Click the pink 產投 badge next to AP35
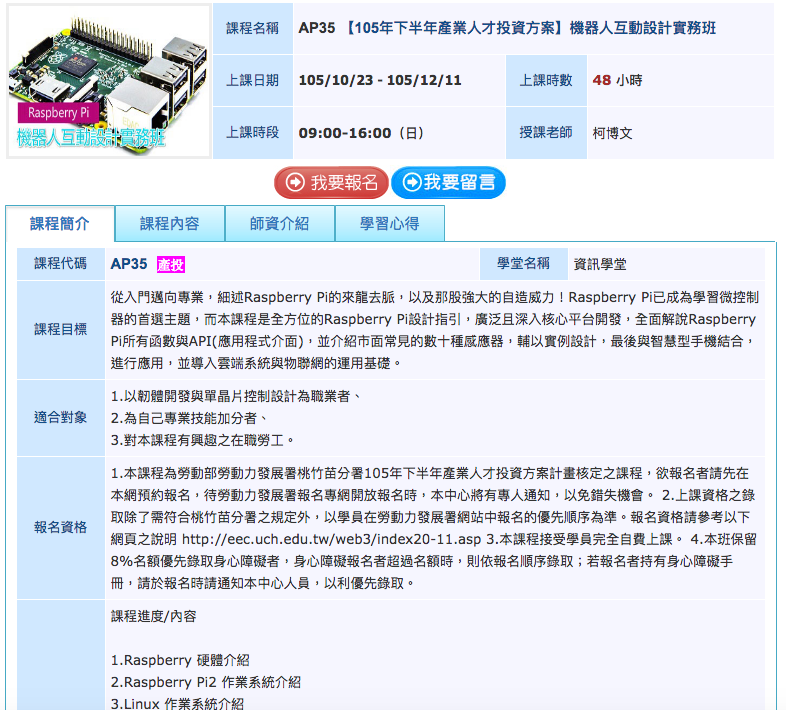The width and height of the screenshot is (786, 710). coord(171,265)
